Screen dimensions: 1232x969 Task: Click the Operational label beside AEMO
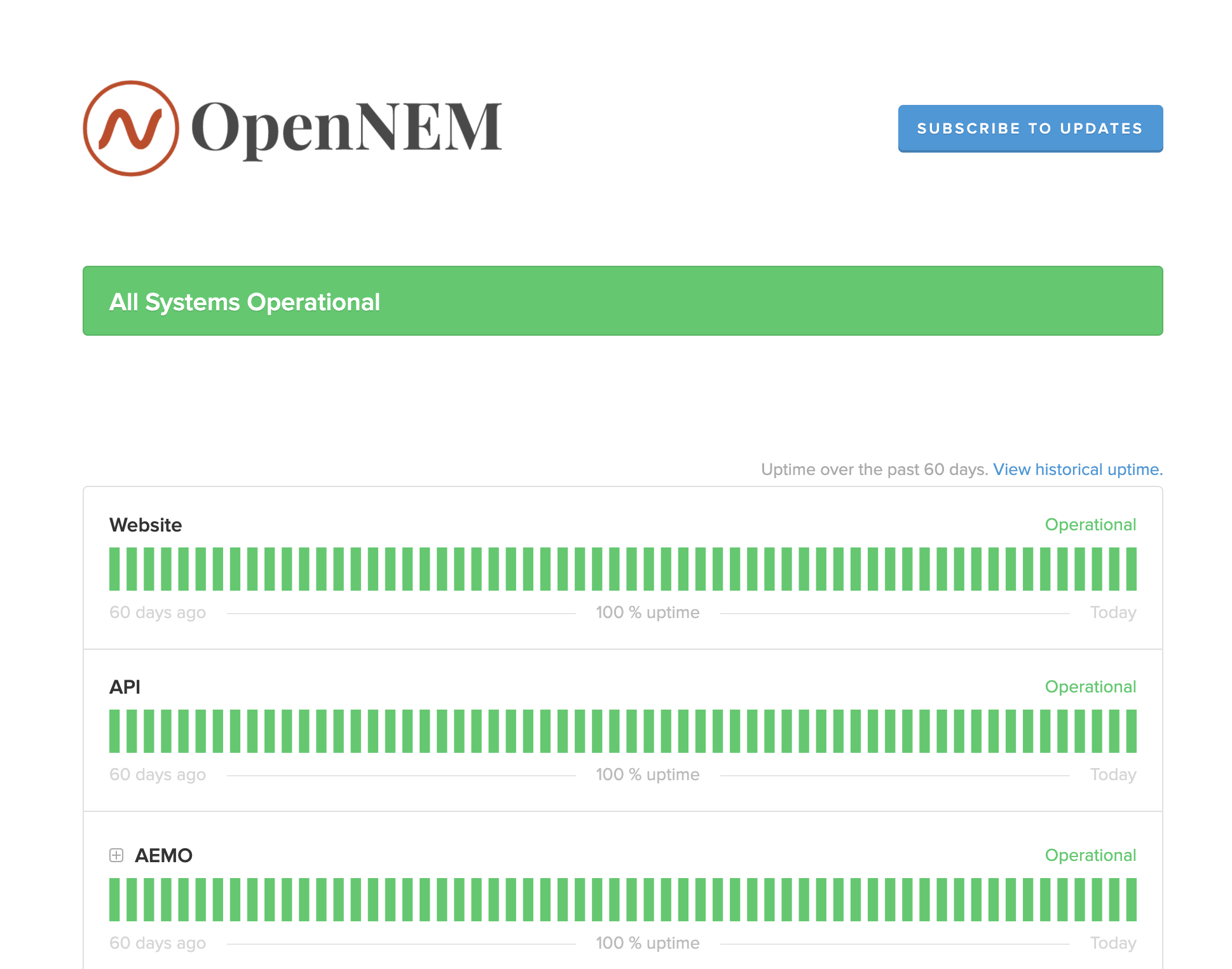tap(1091, 855)
